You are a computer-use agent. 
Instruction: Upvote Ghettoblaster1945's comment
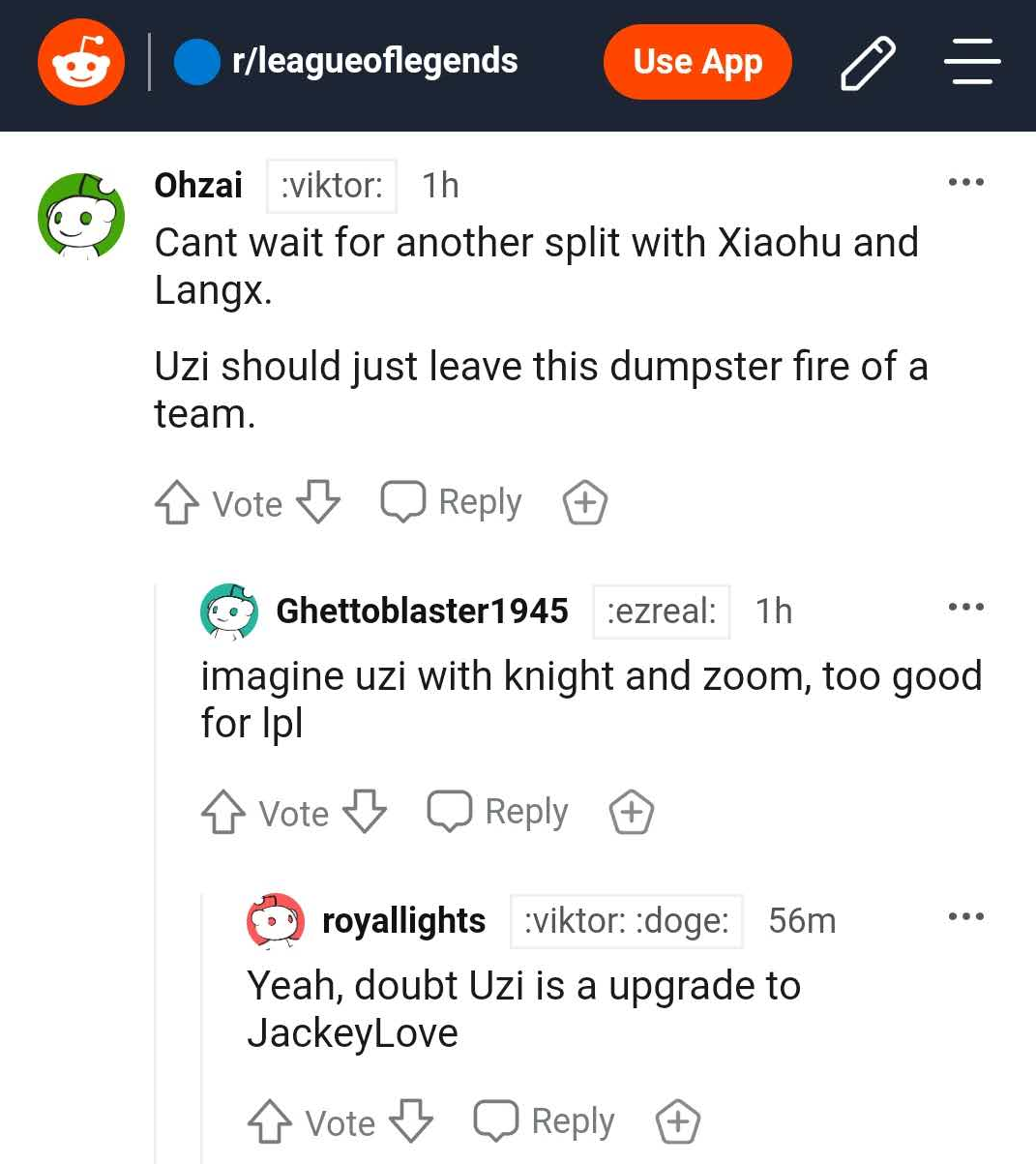coord(222,813)
